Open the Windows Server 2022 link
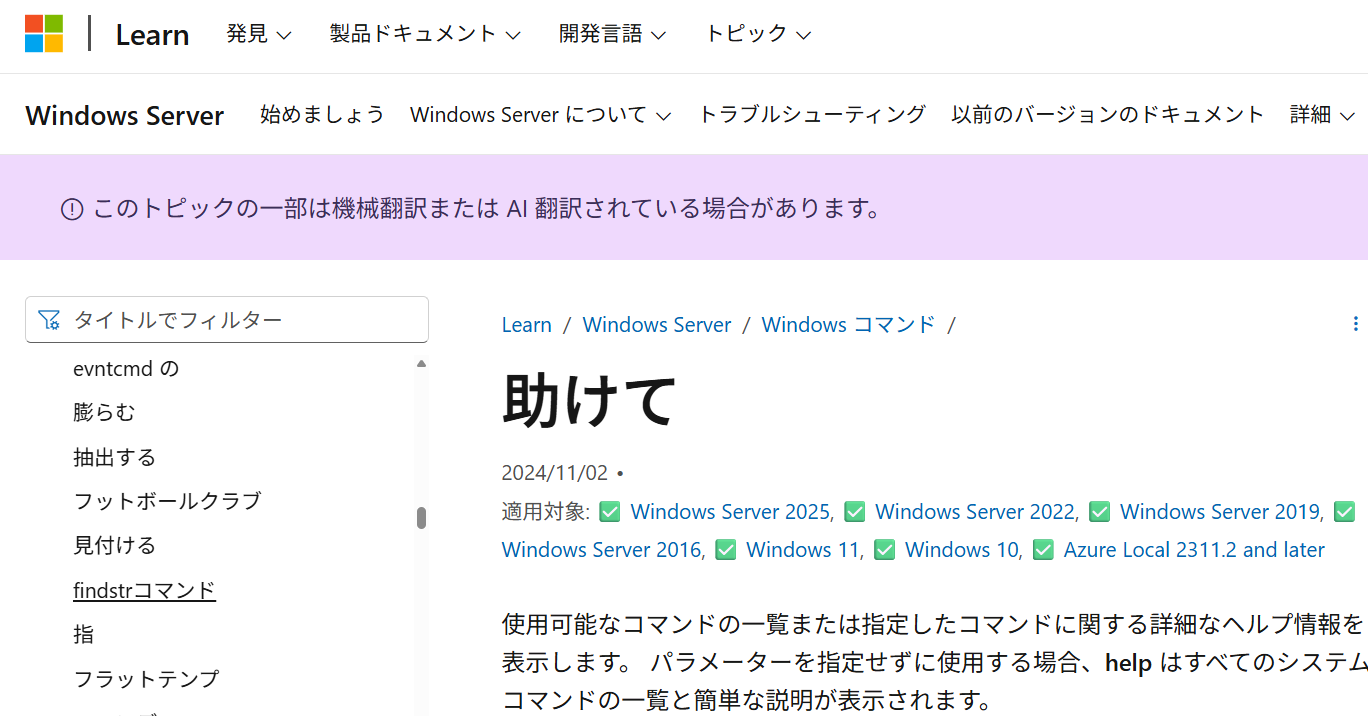The height and width of the screenshot is (716, 1368). (x=974, y=512)
